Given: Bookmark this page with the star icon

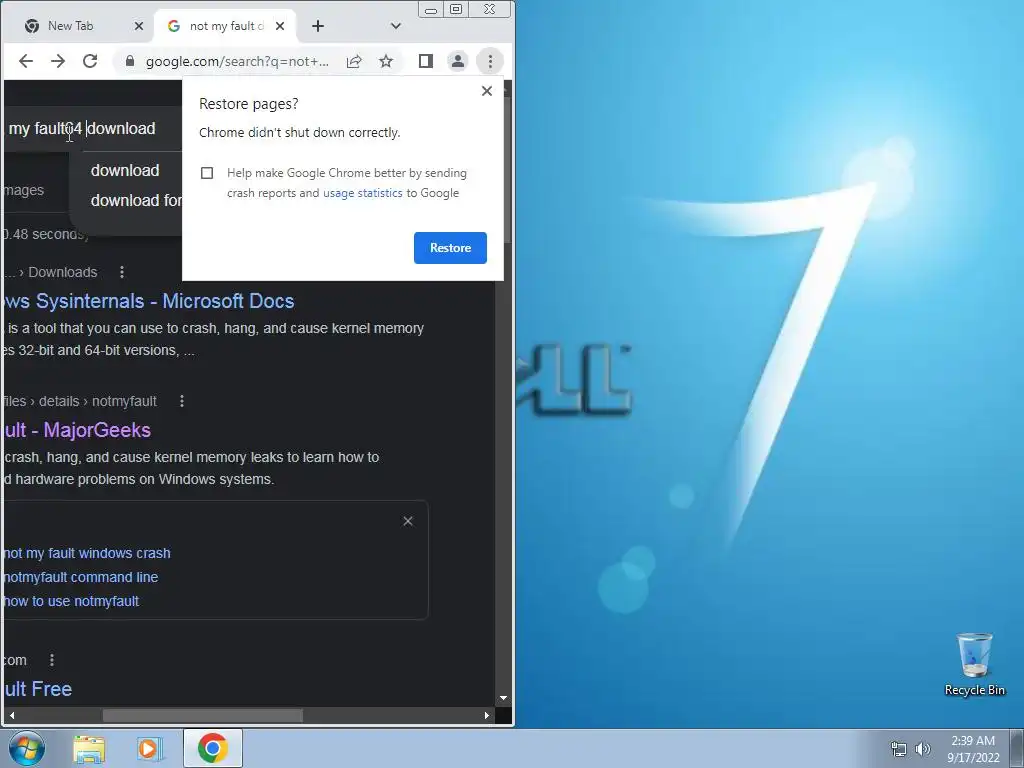Looking at the screenshot, I should (x=386, y=61).
